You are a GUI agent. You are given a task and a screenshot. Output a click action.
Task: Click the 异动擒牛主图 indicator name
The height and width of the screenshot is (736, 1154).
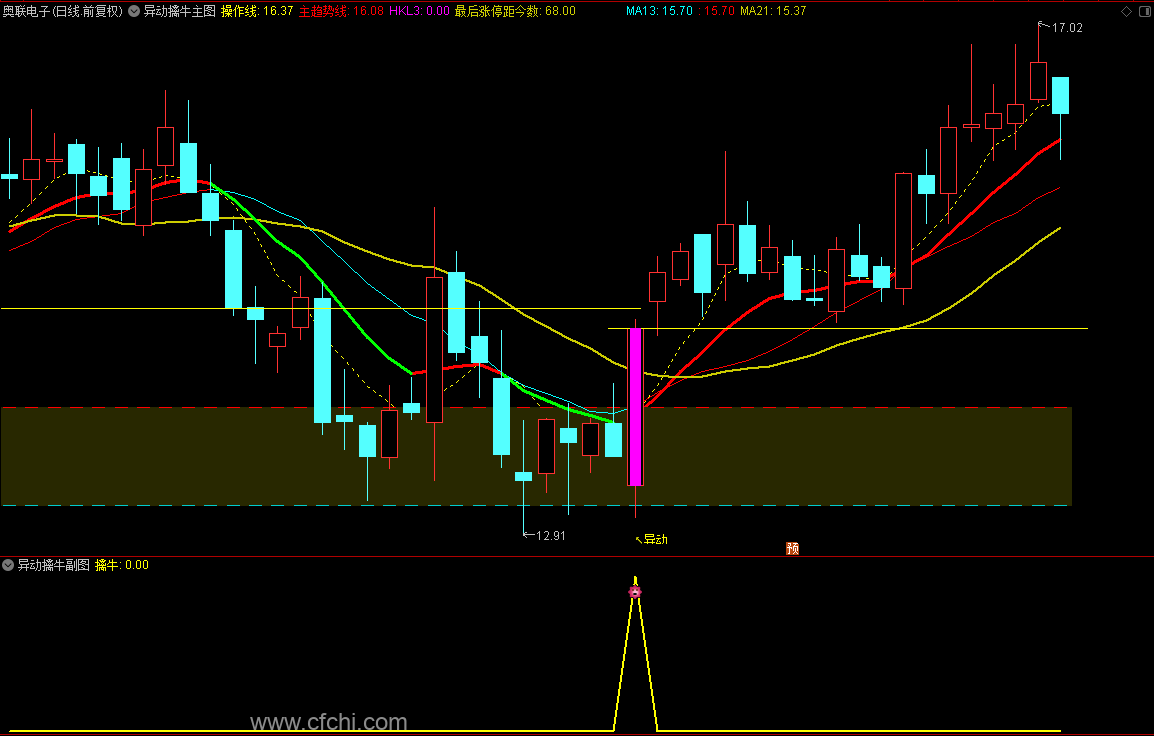tap(180, 11)
